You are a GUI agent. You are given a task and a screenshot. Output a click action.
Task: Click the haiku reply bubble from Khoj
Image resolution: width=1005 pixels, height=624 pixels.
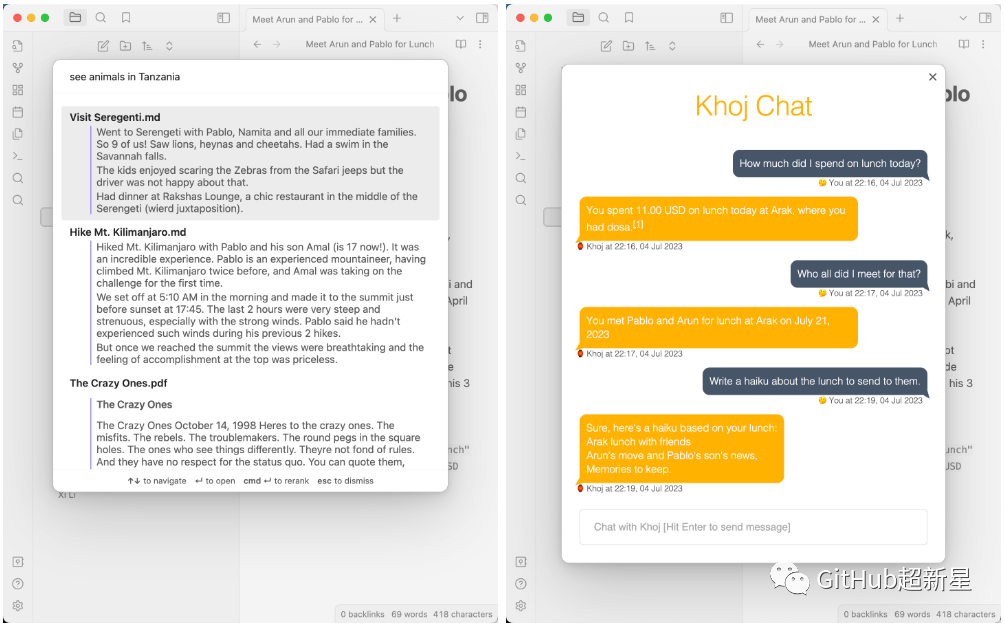pyautogui.click(x=681, y=448)
